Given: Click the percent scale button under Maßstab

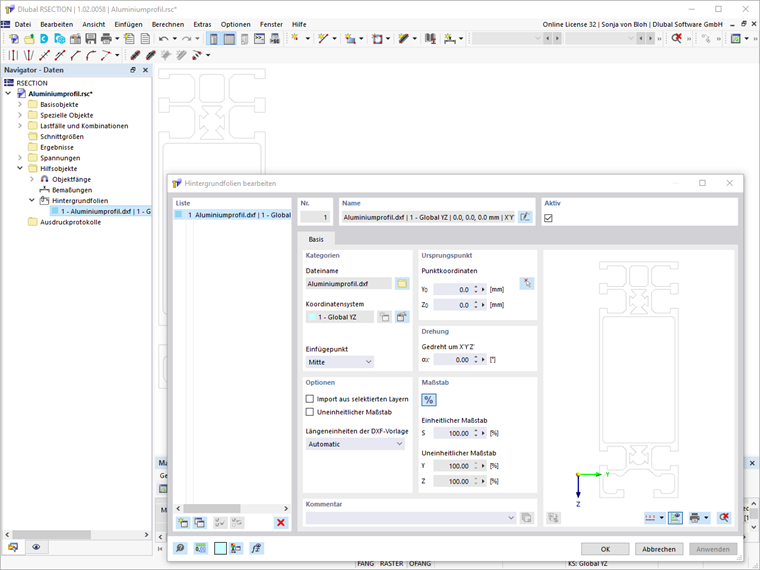Looking at the screenshot, I should click(428, 400).
